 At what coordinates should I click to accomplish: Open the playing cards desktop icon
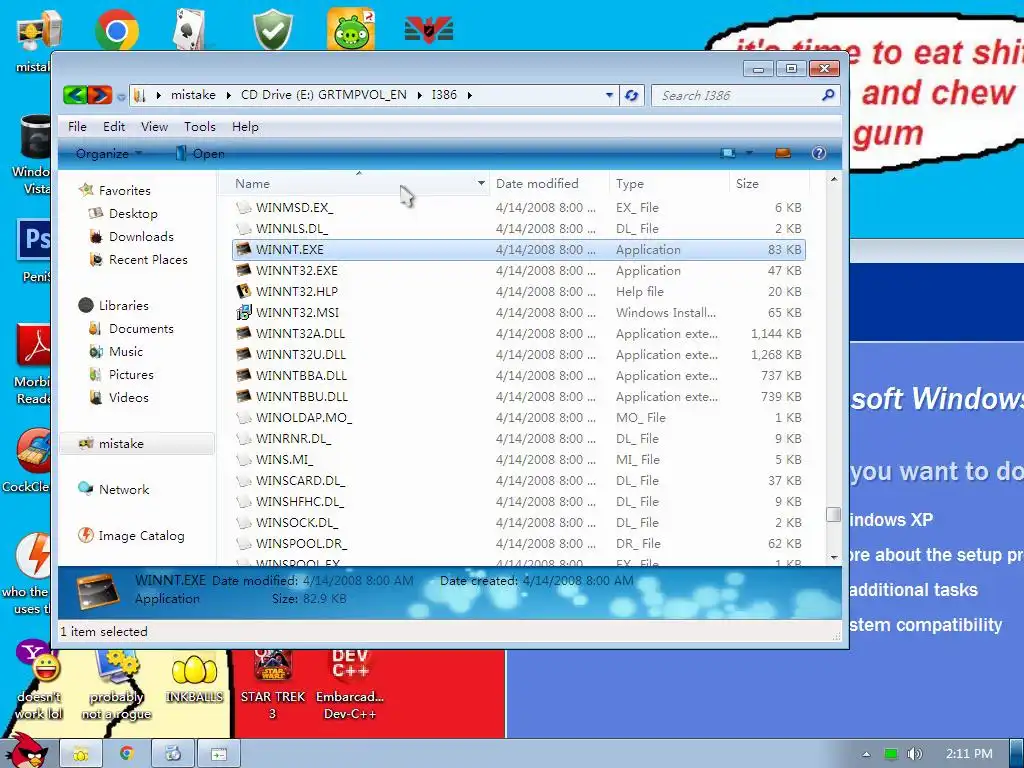point(191,30)
